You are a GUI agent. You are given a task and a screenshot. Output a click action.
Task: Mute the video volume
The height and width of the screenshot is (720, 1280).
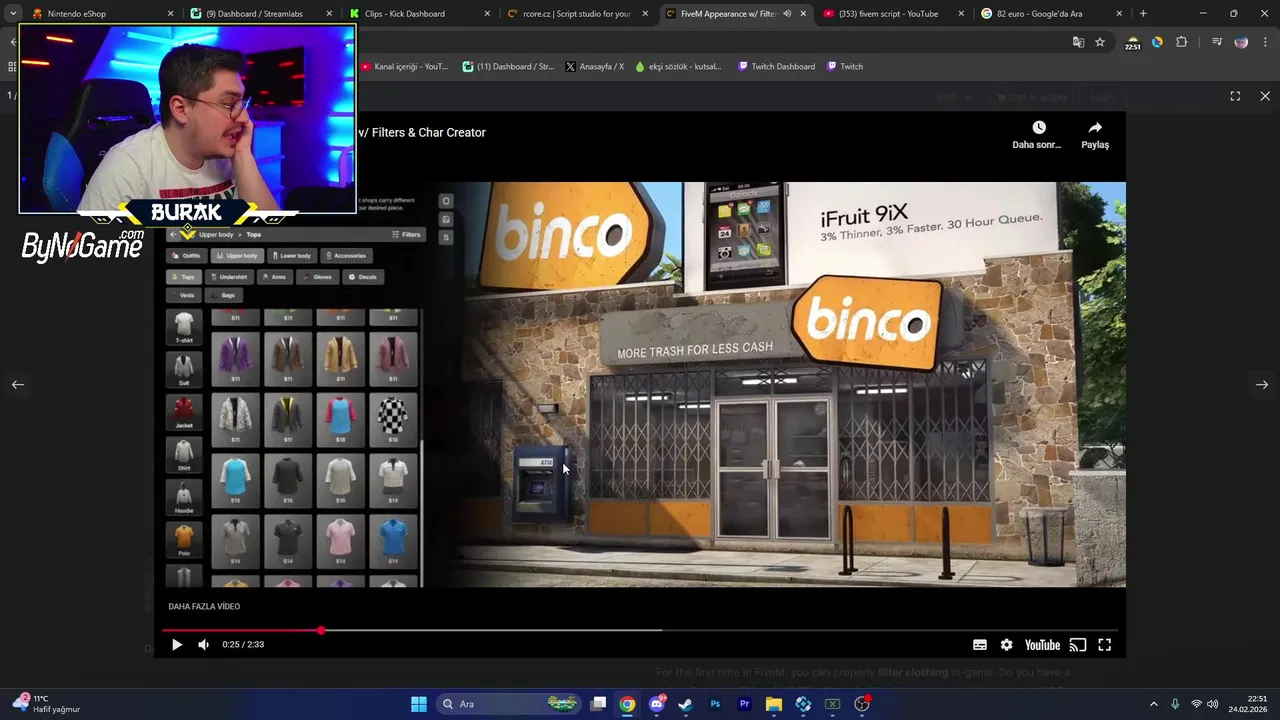[x=204, y=645]
